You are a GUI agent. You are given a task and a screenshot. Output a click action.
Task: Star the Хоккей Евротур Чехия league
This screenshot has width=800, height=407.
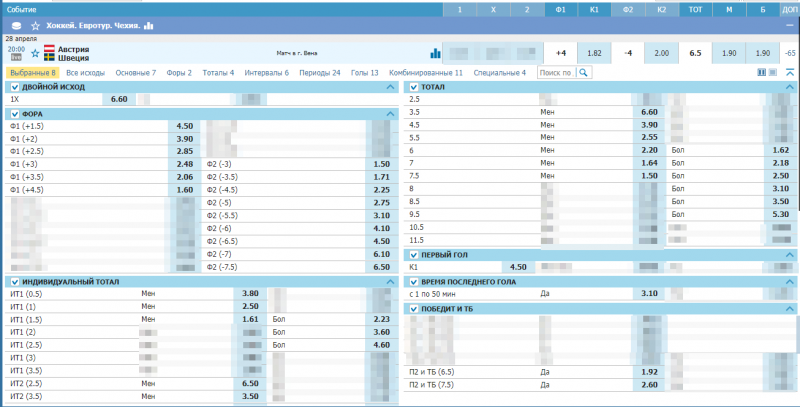[37, 24]
